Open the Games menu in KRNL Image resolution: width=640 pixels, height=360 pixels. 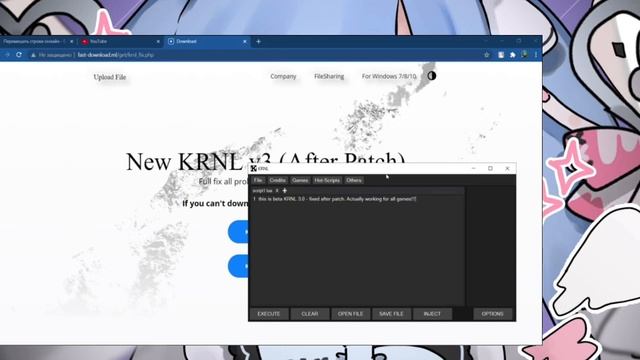click(300, 180)
